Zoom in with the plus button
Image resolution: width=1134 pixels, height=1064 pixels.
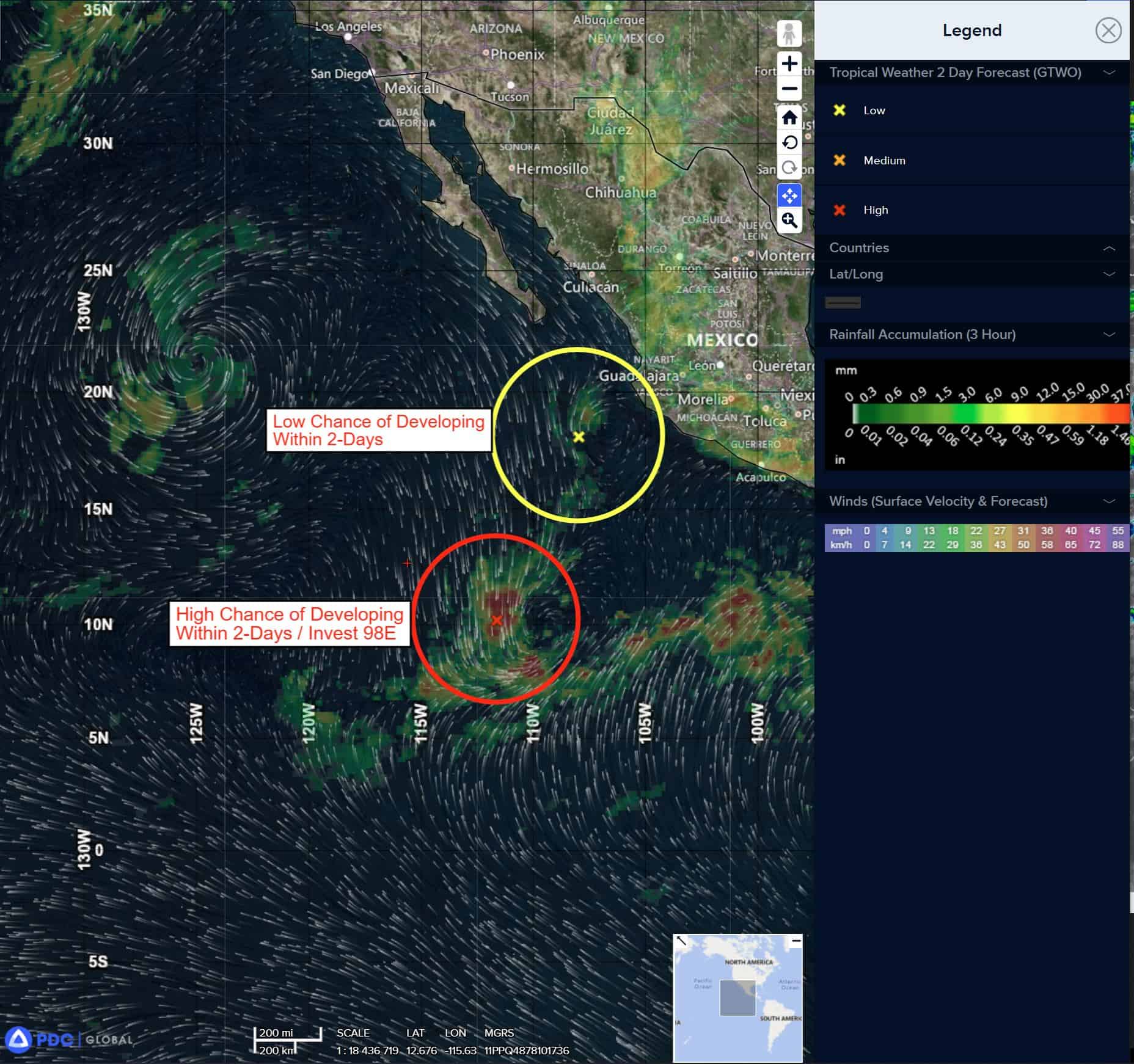pos(789,64)
